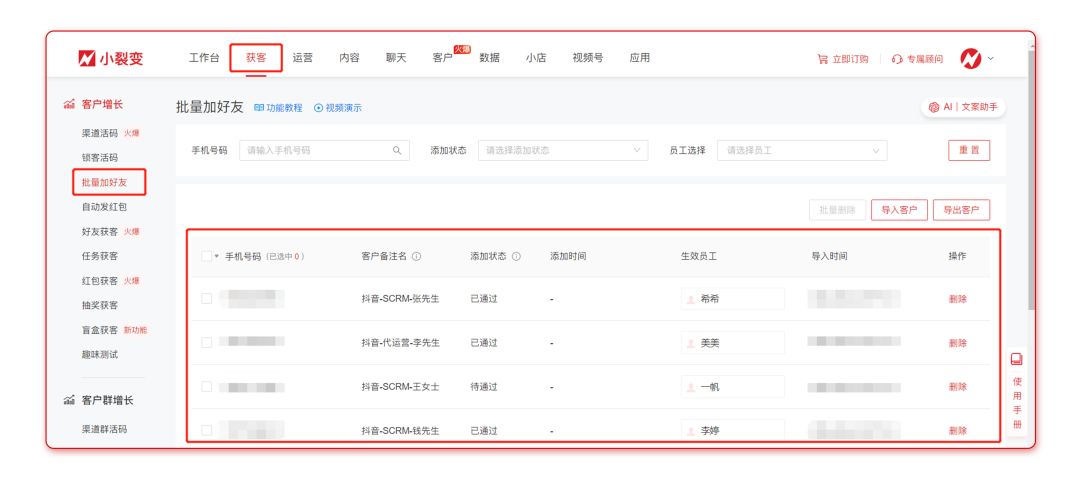This screenshot has height=480, width=1080.
Task: Click the shopping cart 立即订购 icon
Action: tap(822, 59)
